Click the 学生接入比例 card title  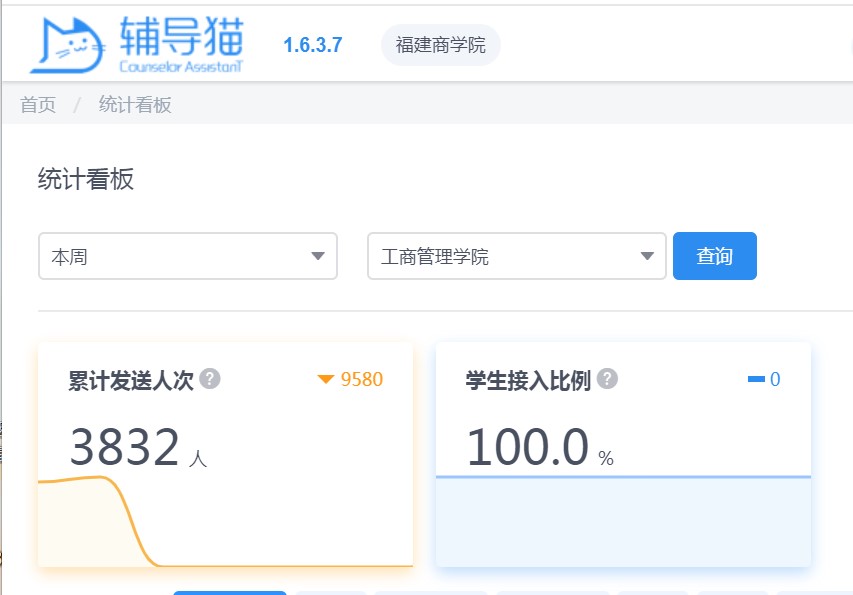point(528,380)
